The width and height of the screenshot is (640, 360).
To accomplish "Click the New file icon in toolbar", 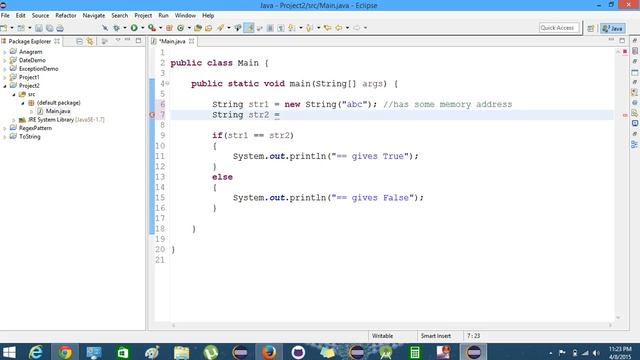I will [x=4, y=28].
